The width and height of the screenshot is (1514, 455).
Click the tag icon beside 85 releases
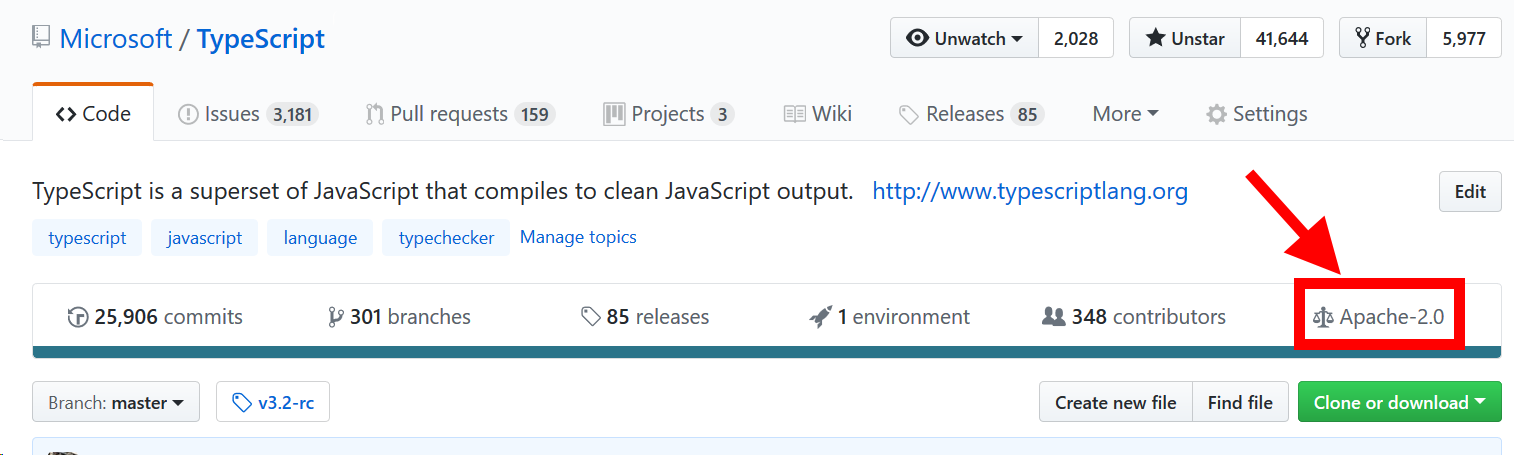pos(591,317)
